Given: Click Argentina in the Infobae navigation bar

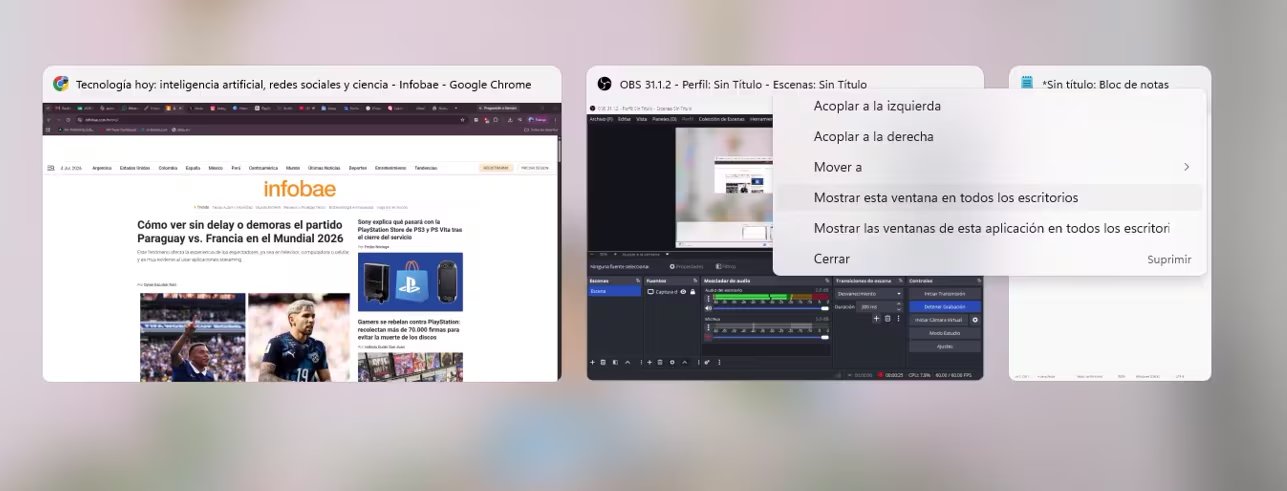Looking at the screenshot, I should pos(102,168).
